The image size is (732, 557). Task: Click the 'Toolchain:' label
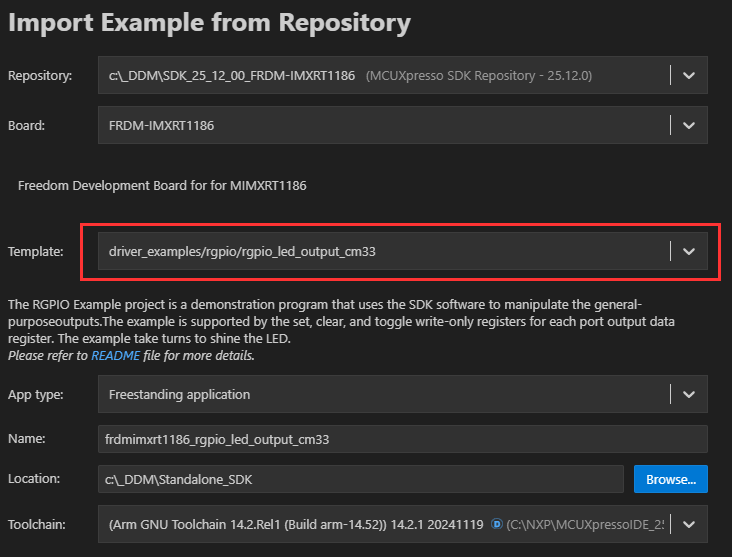37,525
